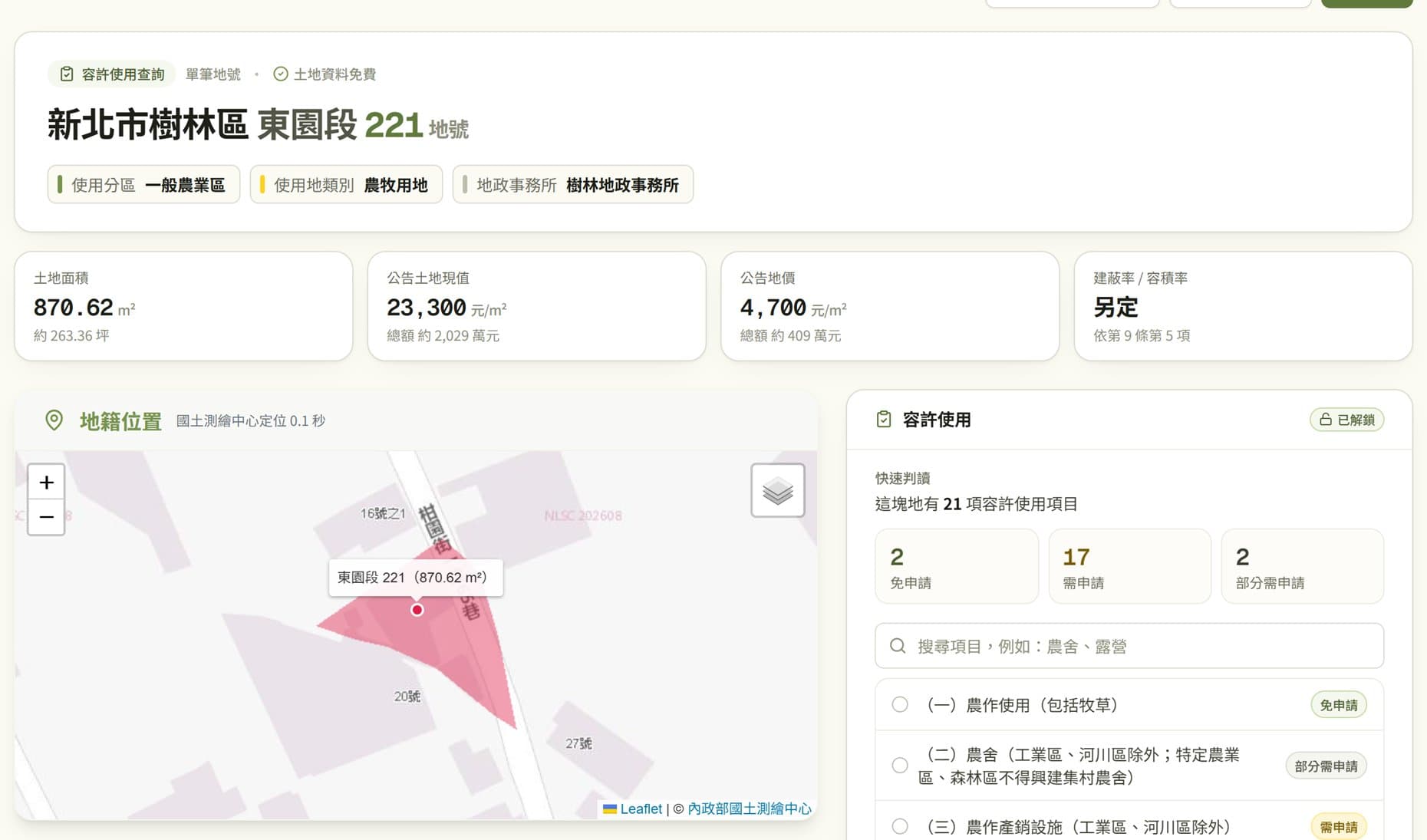Click 國土測繪中心定位 0.1 秒 text
1427x840 pixels.
251,420
